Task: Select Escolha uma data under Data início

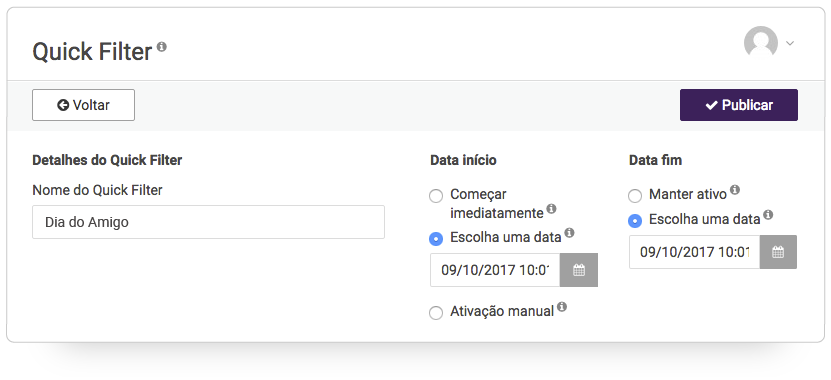Action: tap(436, 239)
